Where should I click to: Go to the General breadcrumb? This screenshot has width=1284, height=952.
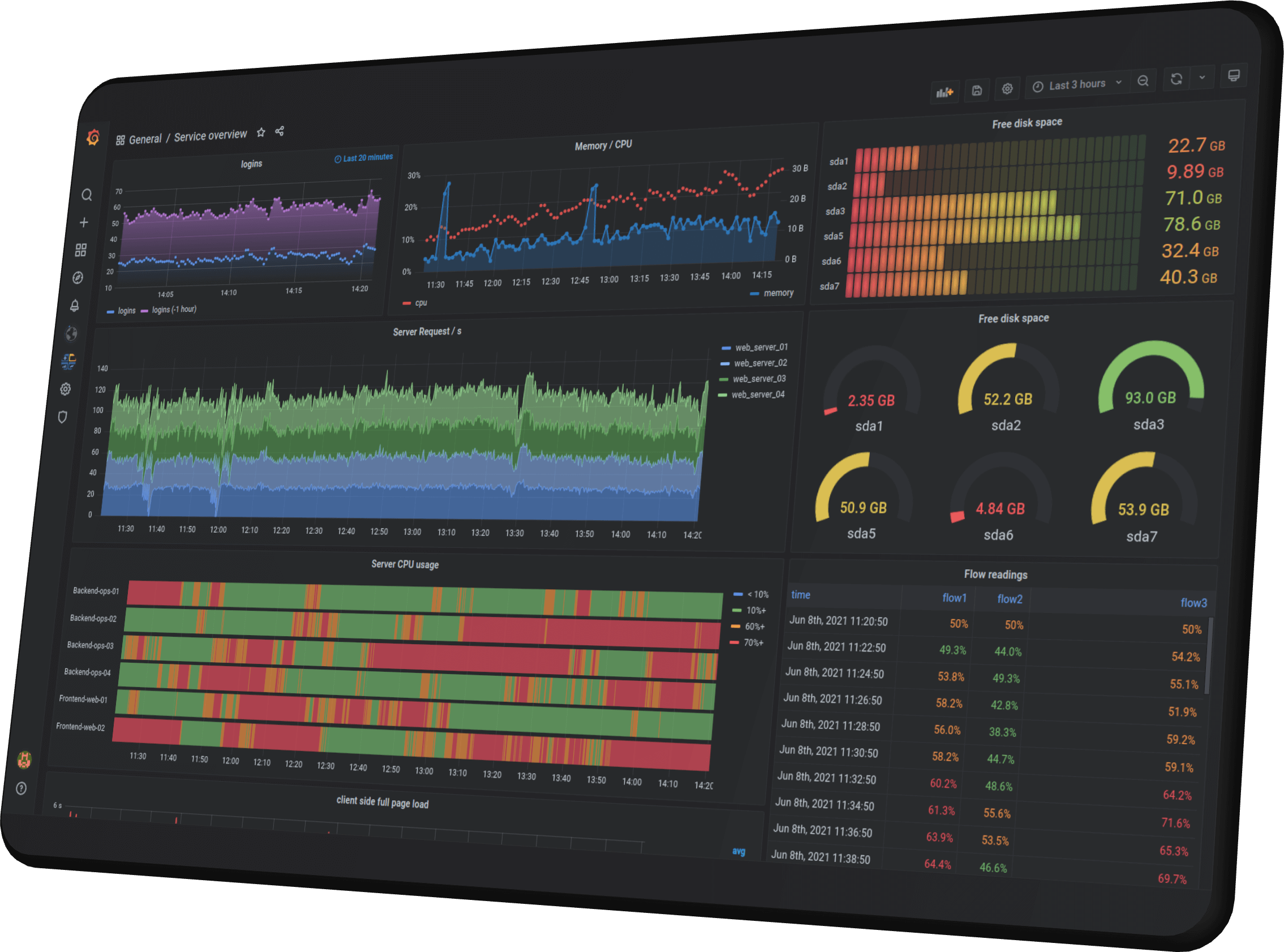145,139
